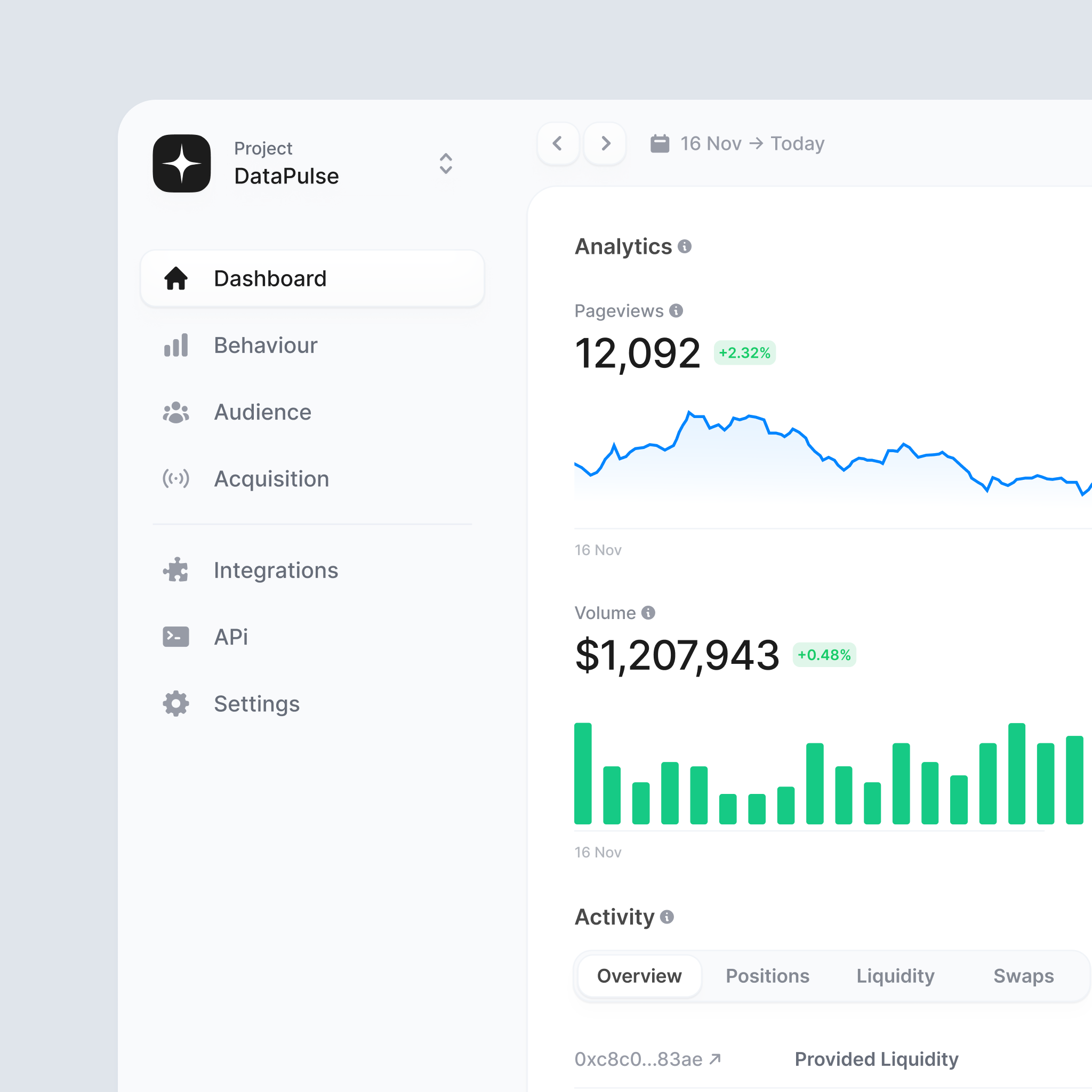Select the Liquidity tab in Activity
This screenshot has width=1092, height=1092.
click(895, 976)
